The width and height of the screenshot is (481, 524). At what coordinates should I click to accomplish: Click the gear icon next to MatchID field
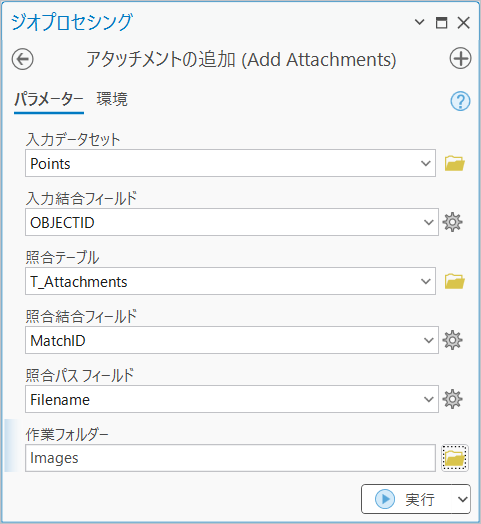453,340
